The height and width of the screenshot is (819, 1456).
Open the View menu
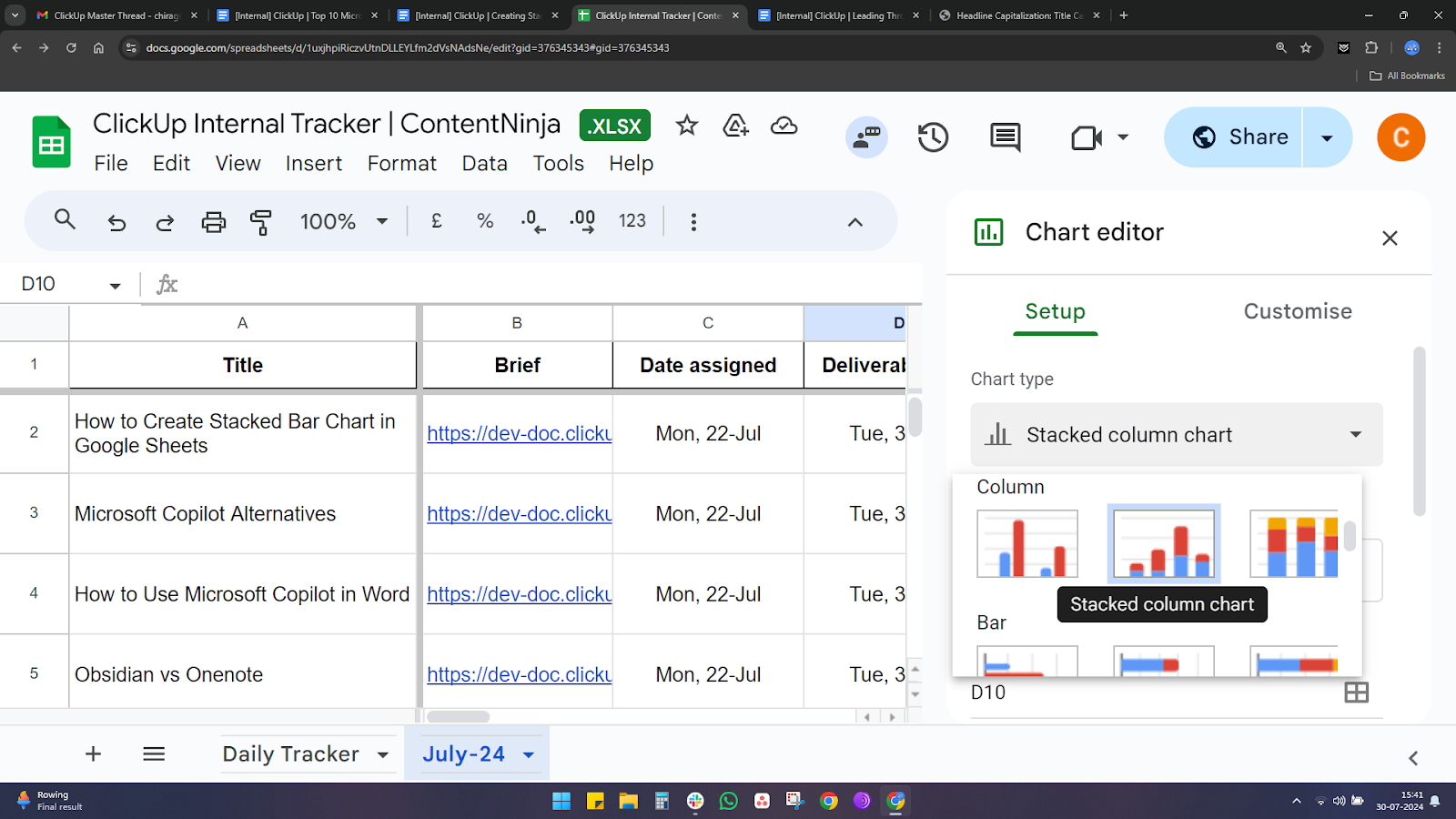[x=238, y=164]
